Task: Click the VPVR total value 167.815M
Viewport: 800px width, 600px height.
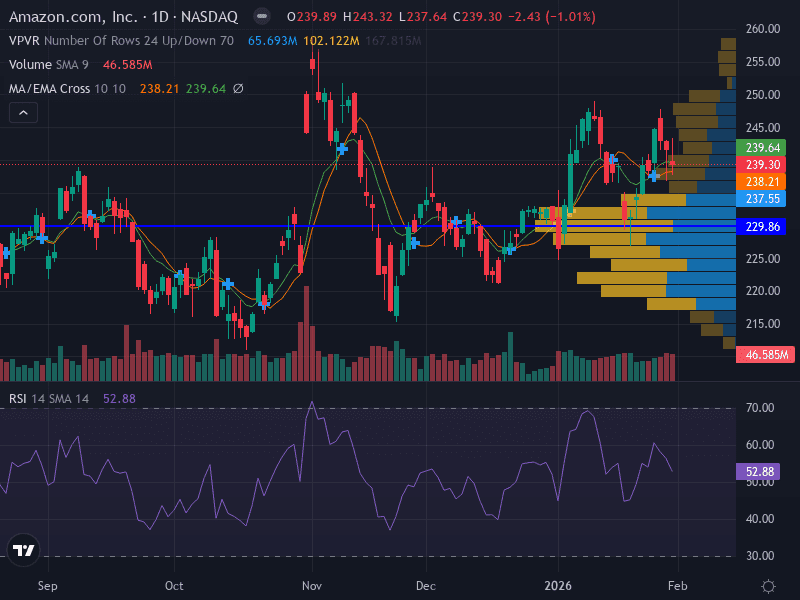Action: pyautogui.click(x=393, y=41)
